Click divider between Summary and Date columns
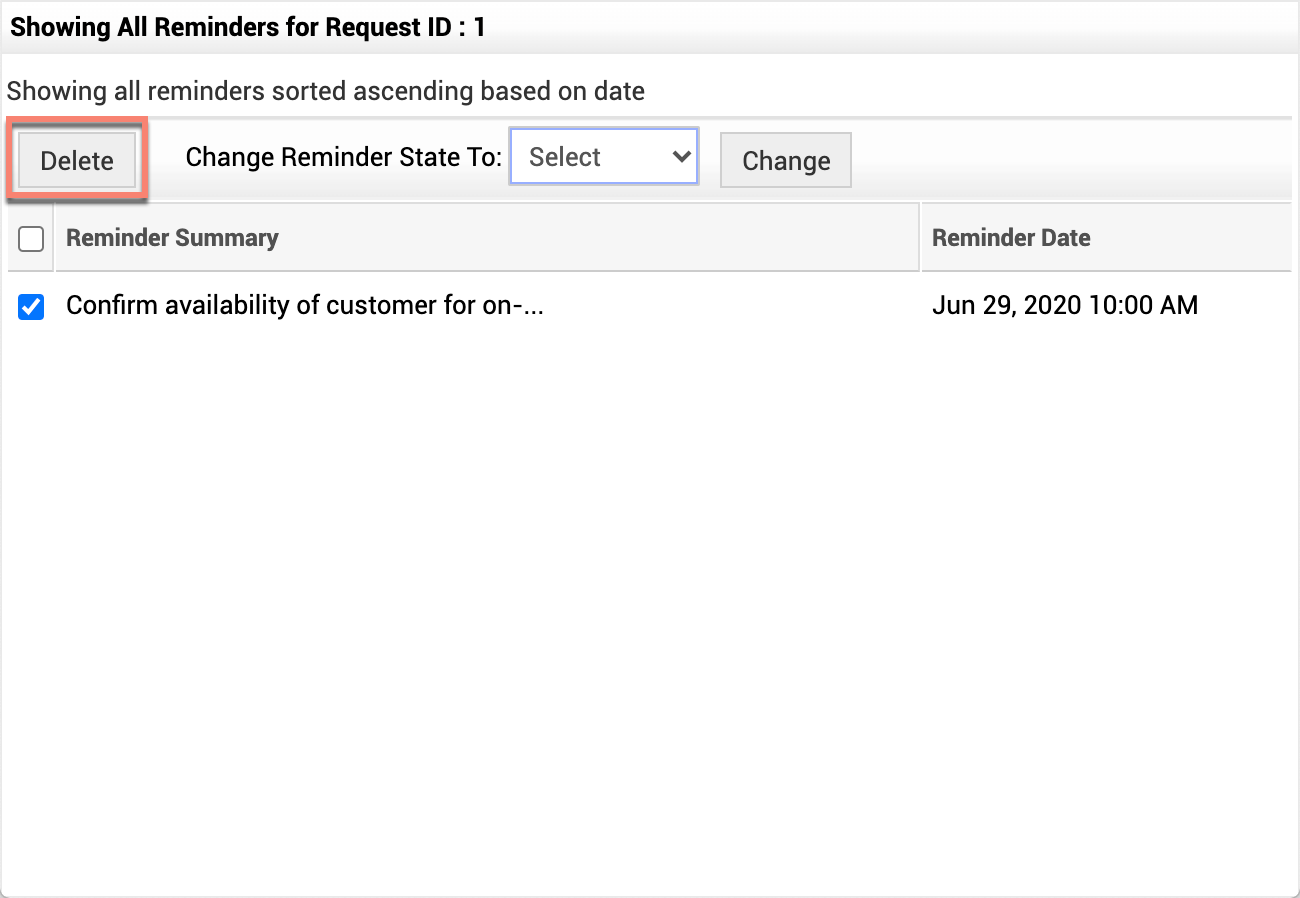 pyautogui.click(x=920, y=238)
